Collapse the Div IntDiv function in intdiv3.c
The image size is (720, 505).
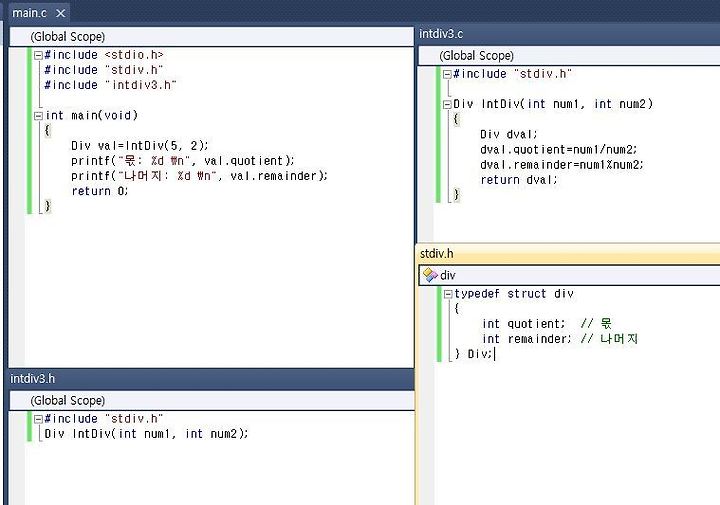click(447, 105)
